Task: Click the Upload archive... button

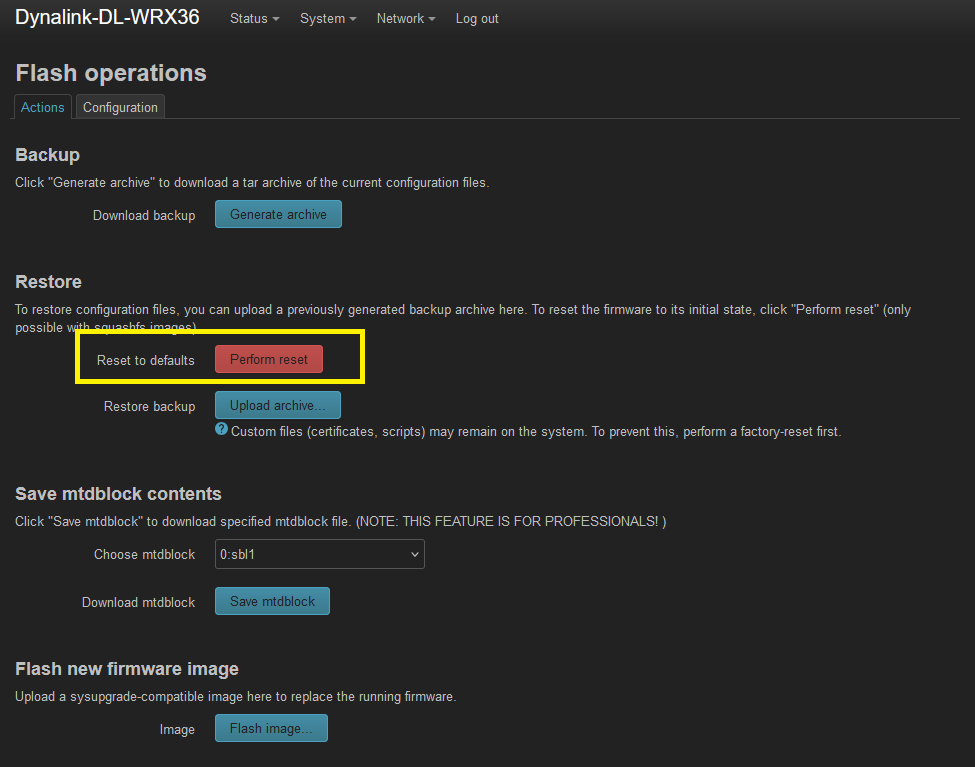Action: click(x=277, y=405)
